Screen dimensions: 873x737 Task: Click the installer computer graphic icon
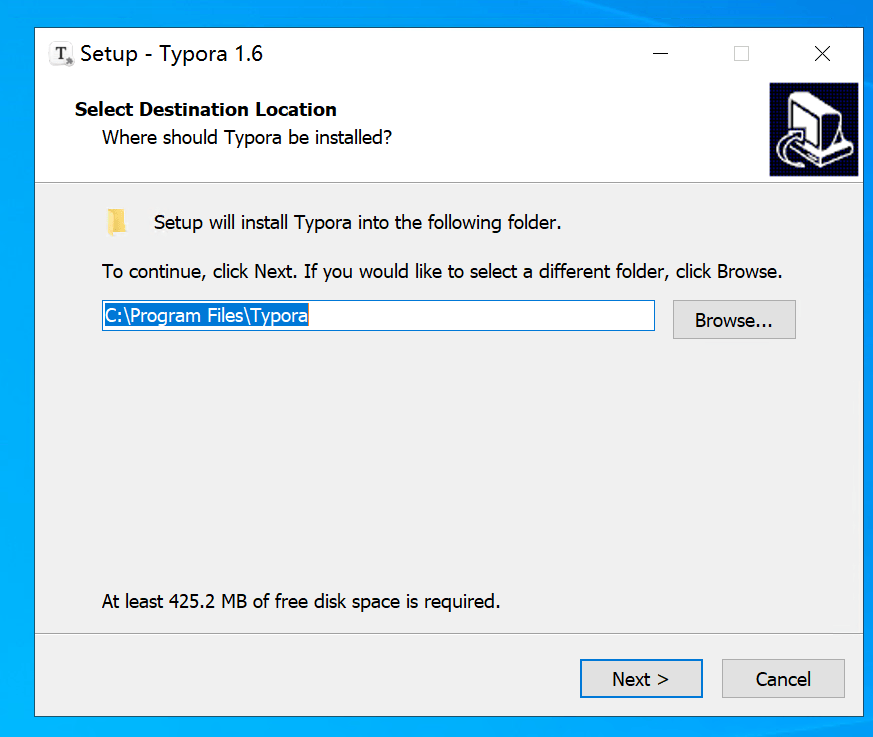(813, 129)
